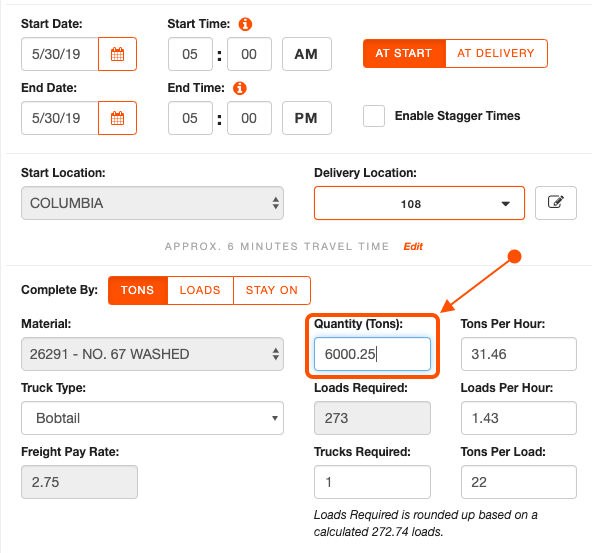Click the edit delivery location pencil icon
Viewport: 597px width, 553px height.
[556, 203]
